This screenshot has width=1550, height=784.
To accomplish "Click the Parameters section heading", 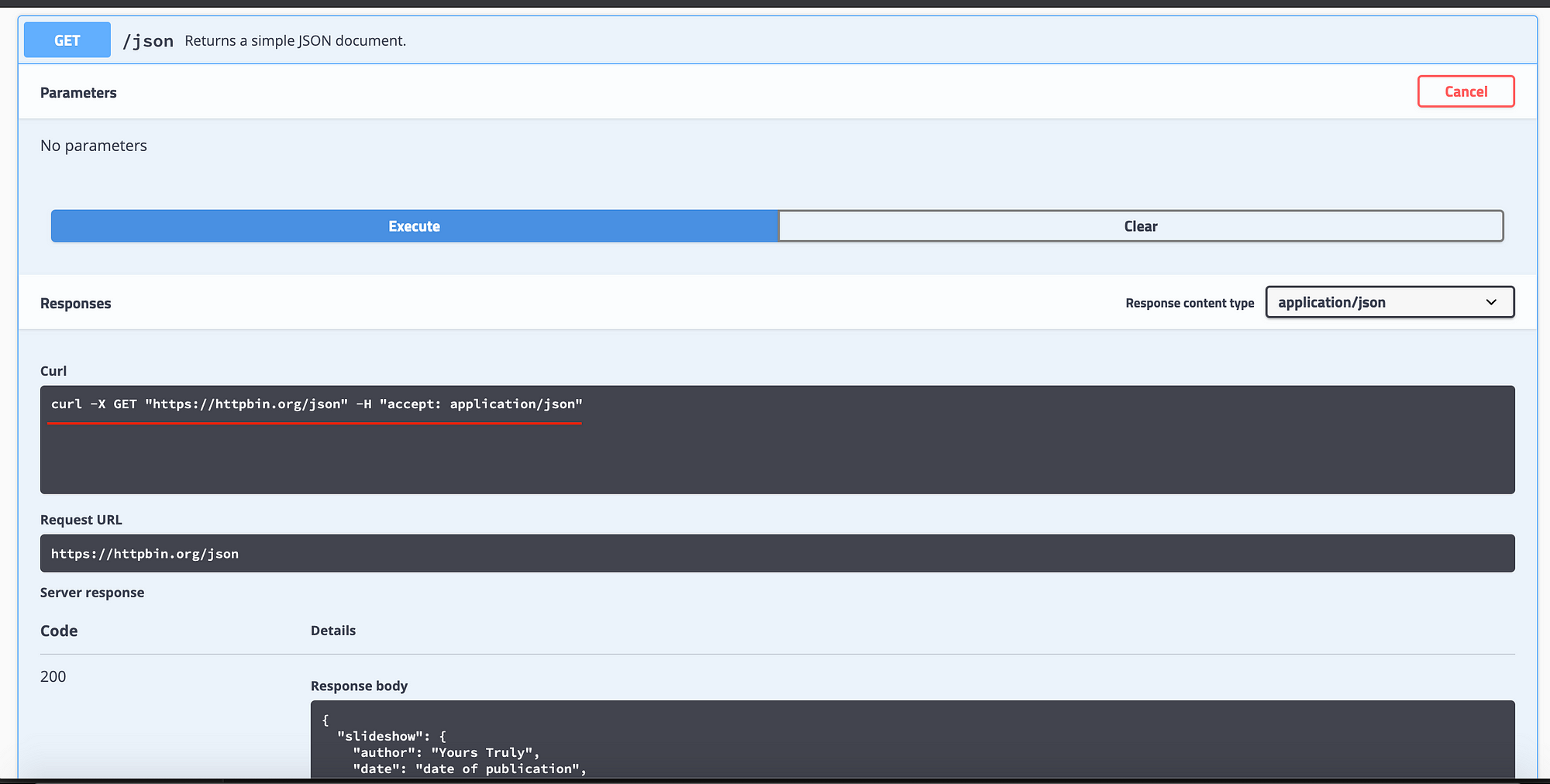I will tap(78, 93).
